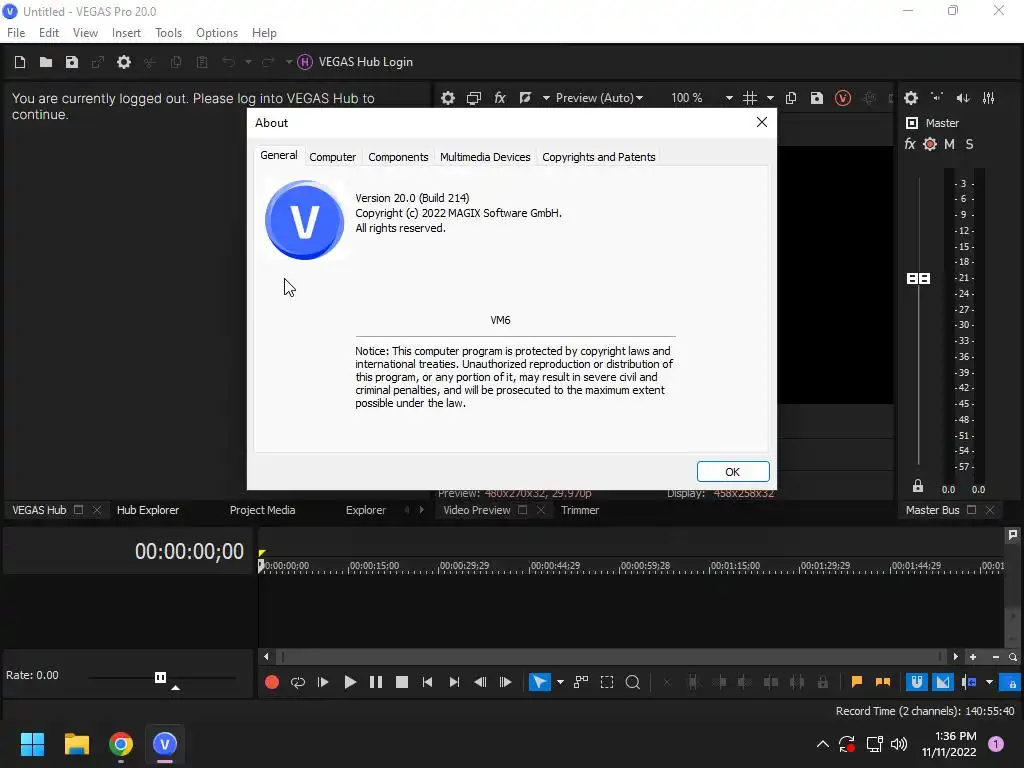This screenshot has height=768, width=1024.
Task: Expand the overlays grid dropdown arrow
Action: tap(771, 98)
